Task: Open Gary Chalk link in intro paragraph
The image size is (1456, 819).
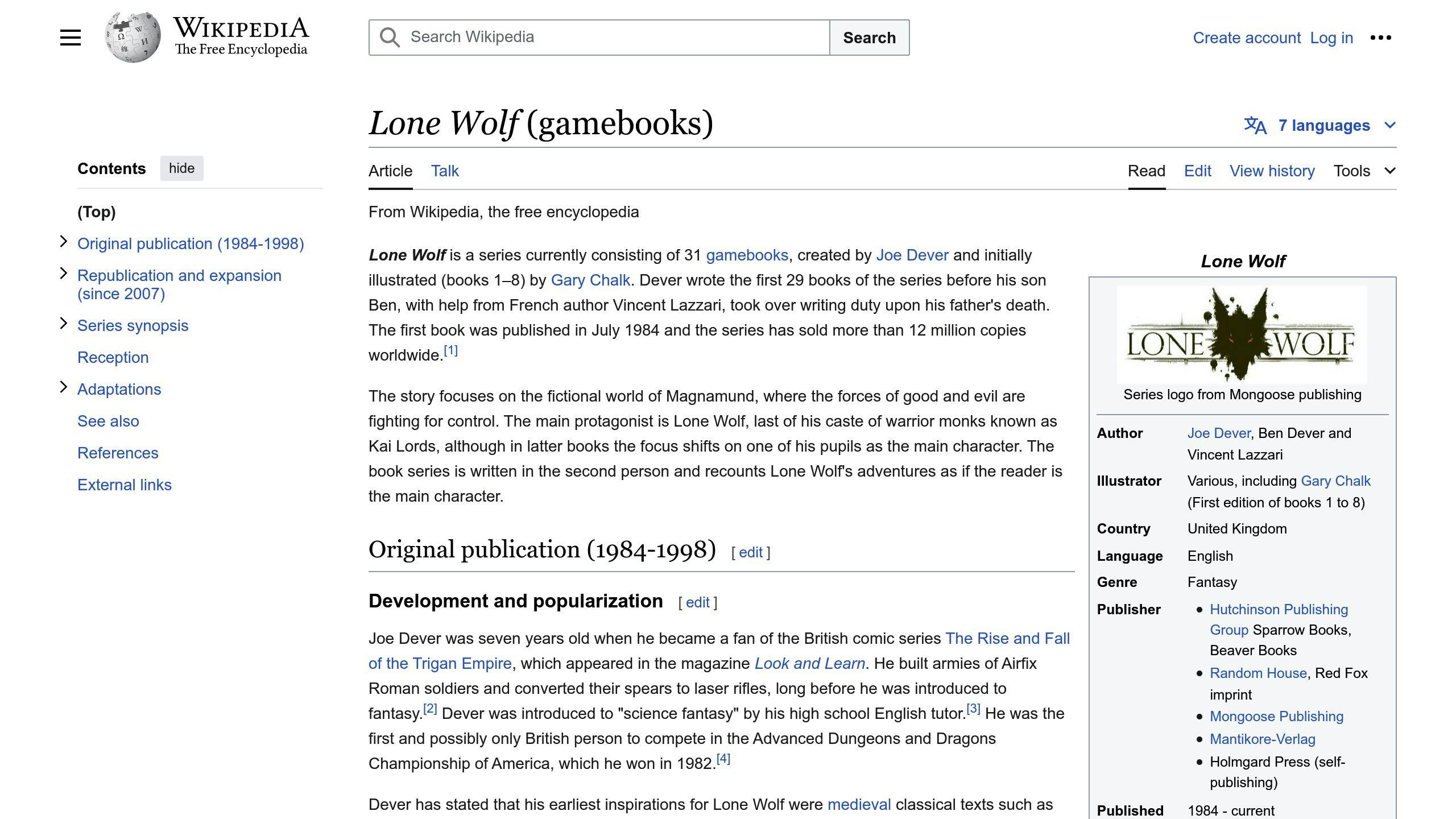Action: 590,280
